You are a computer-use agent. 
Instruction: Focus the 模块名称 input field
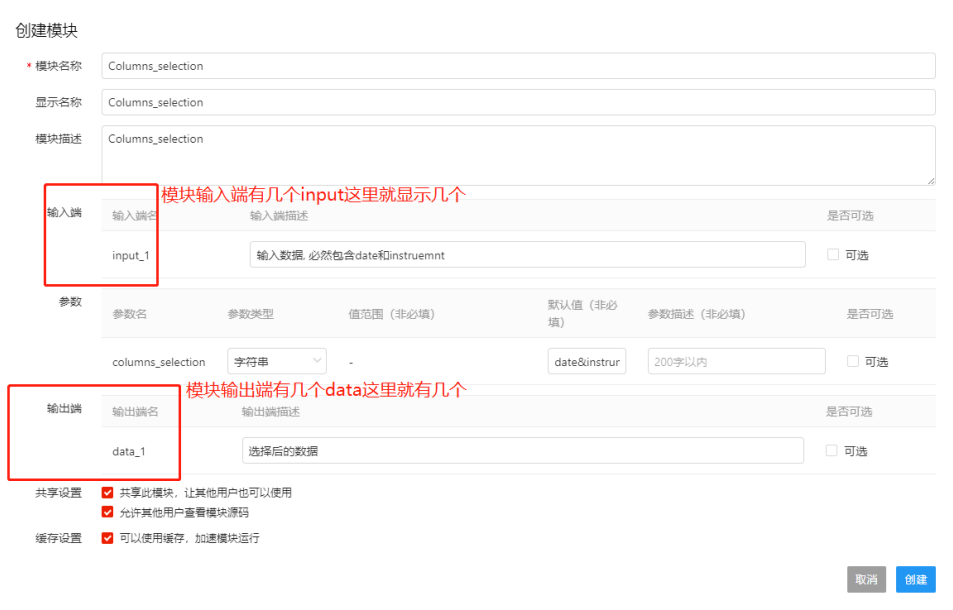pyautogui.click(x=518, y=66)
